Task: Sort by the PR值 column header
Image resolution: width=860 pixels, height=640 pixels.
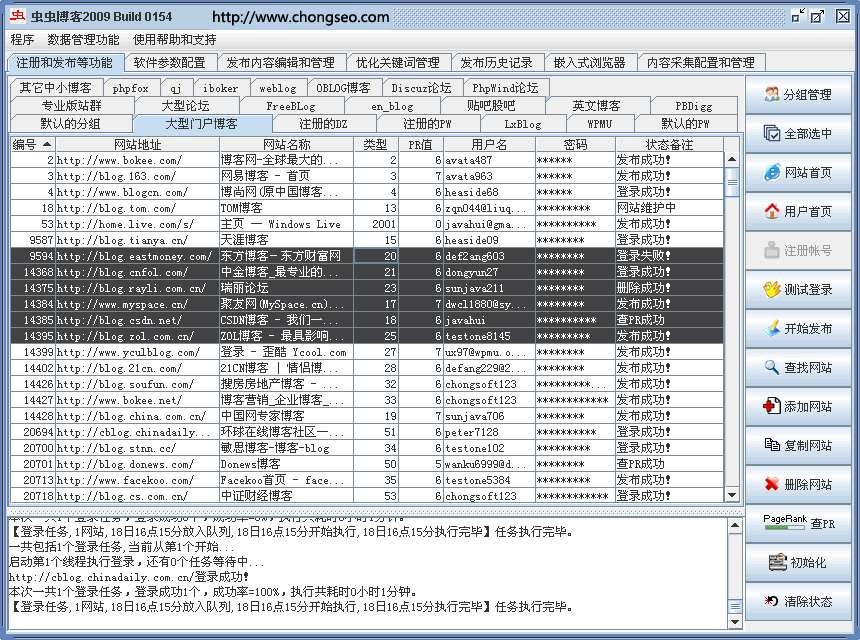Action: tap(420, 145)
